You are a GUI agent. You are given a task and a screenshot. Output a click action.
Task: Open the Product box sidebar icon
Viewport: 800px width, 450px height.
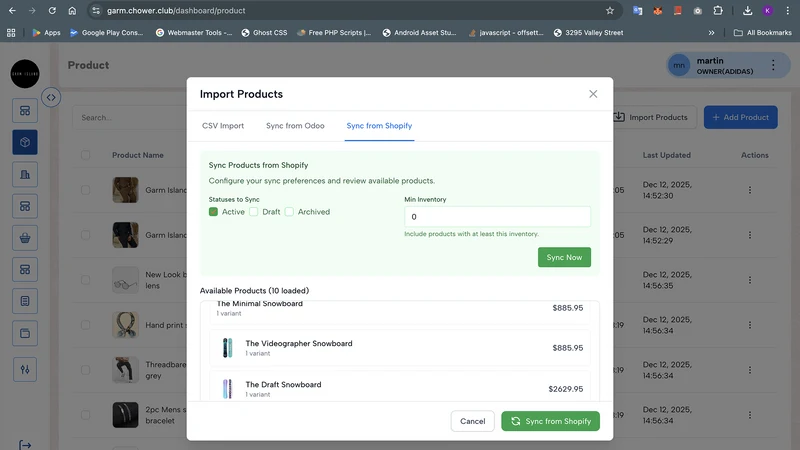(25, 142)
